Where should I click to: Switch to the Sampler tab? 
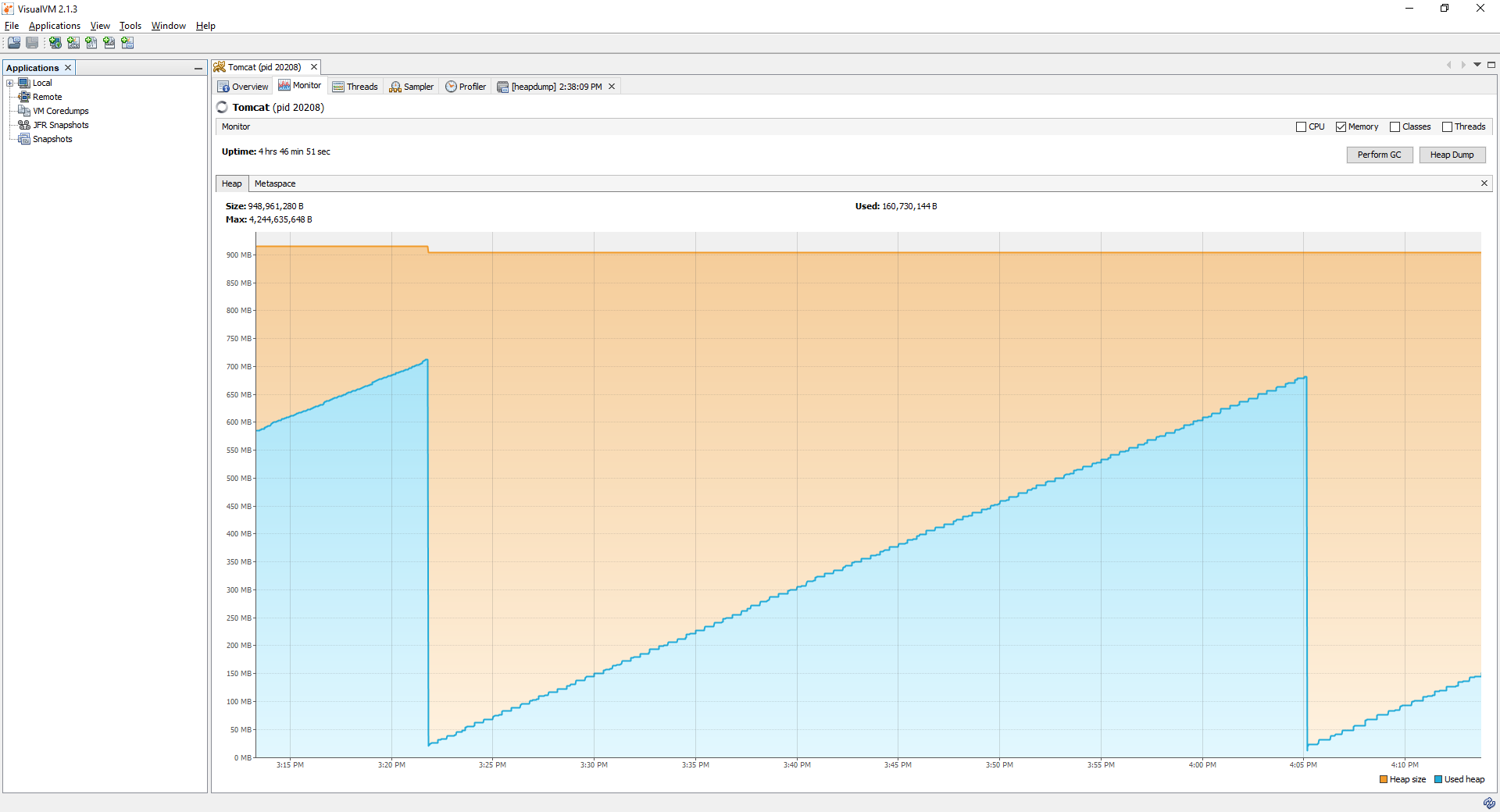tap(412, 87)
